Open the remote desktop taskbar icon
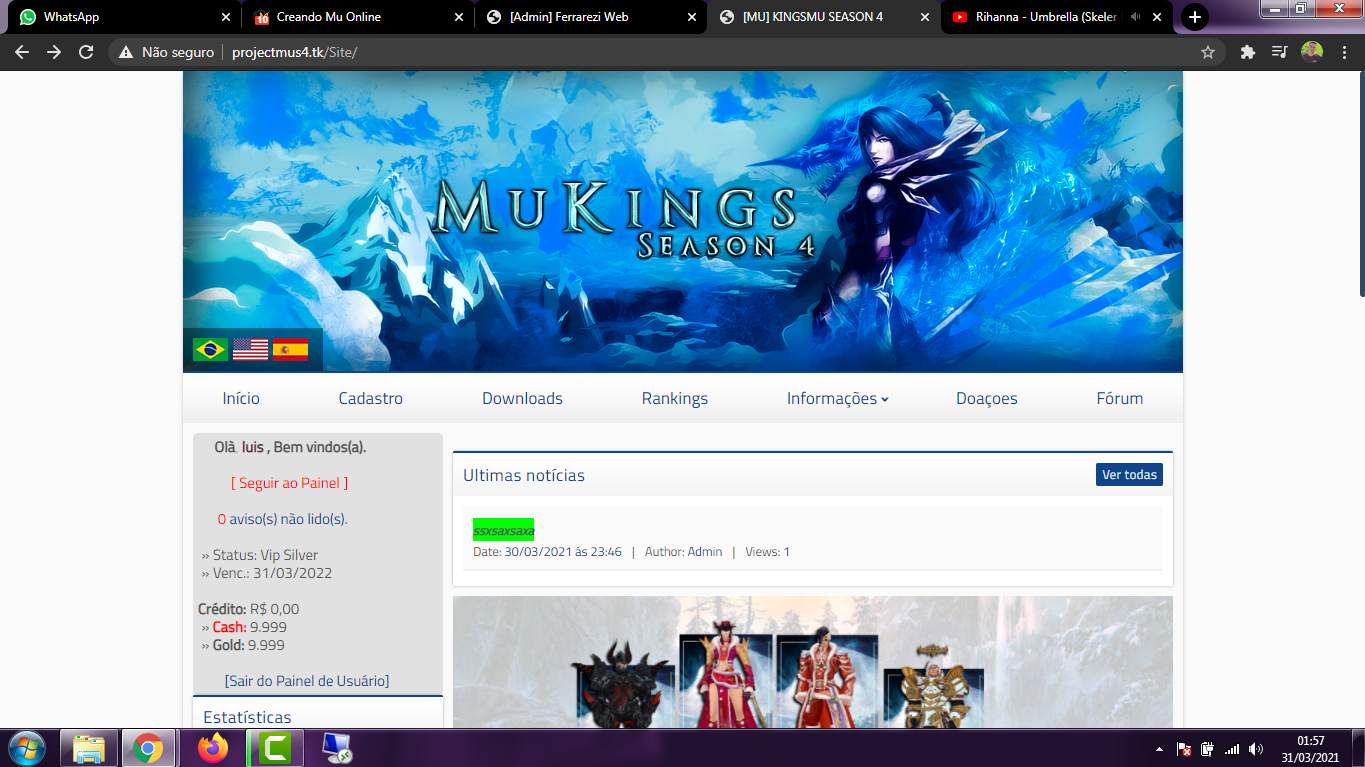The height and width of the screenshot is (767, 1365). pos(336,748)
